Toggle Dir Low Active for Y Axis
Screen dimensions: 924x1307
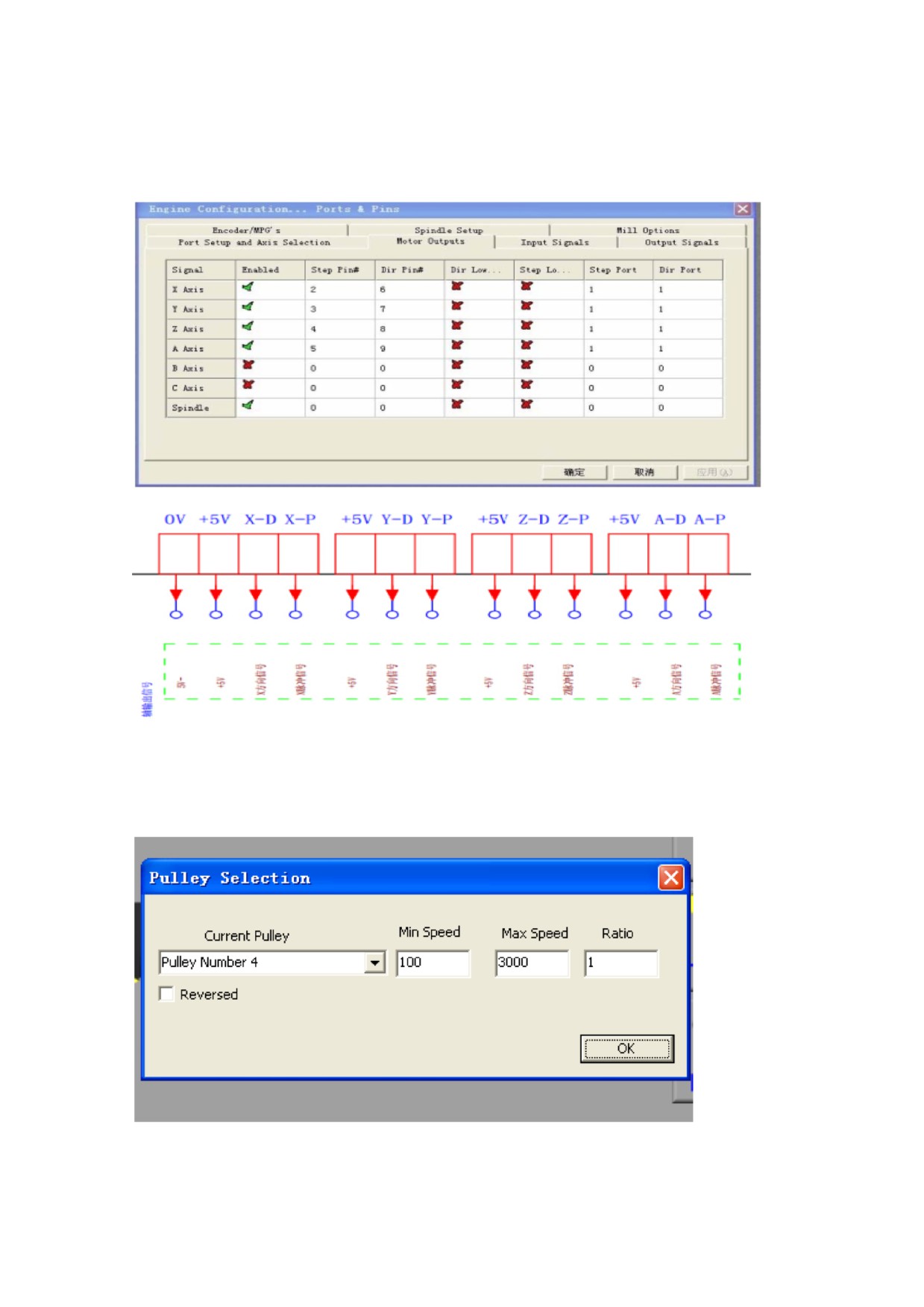click(457, 307)
